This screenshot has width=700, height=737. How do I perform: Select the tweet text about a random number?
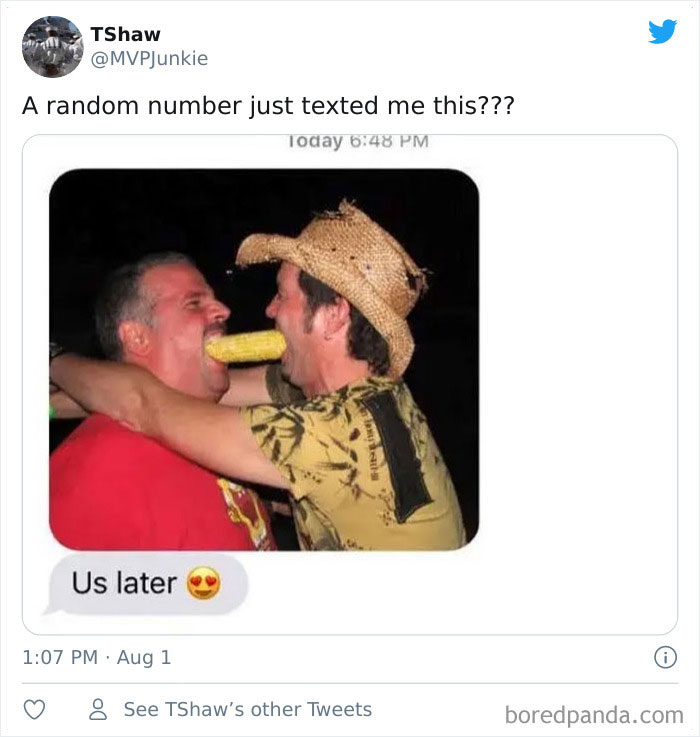click(x=268, y=105)
